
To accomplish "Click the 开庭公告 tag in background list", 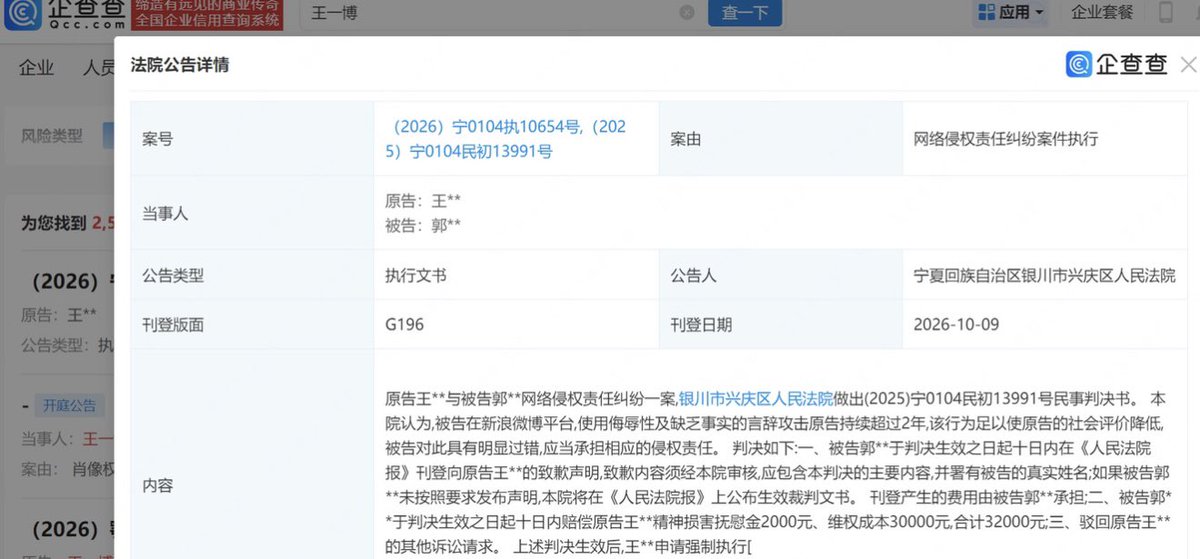I will 69,405.
